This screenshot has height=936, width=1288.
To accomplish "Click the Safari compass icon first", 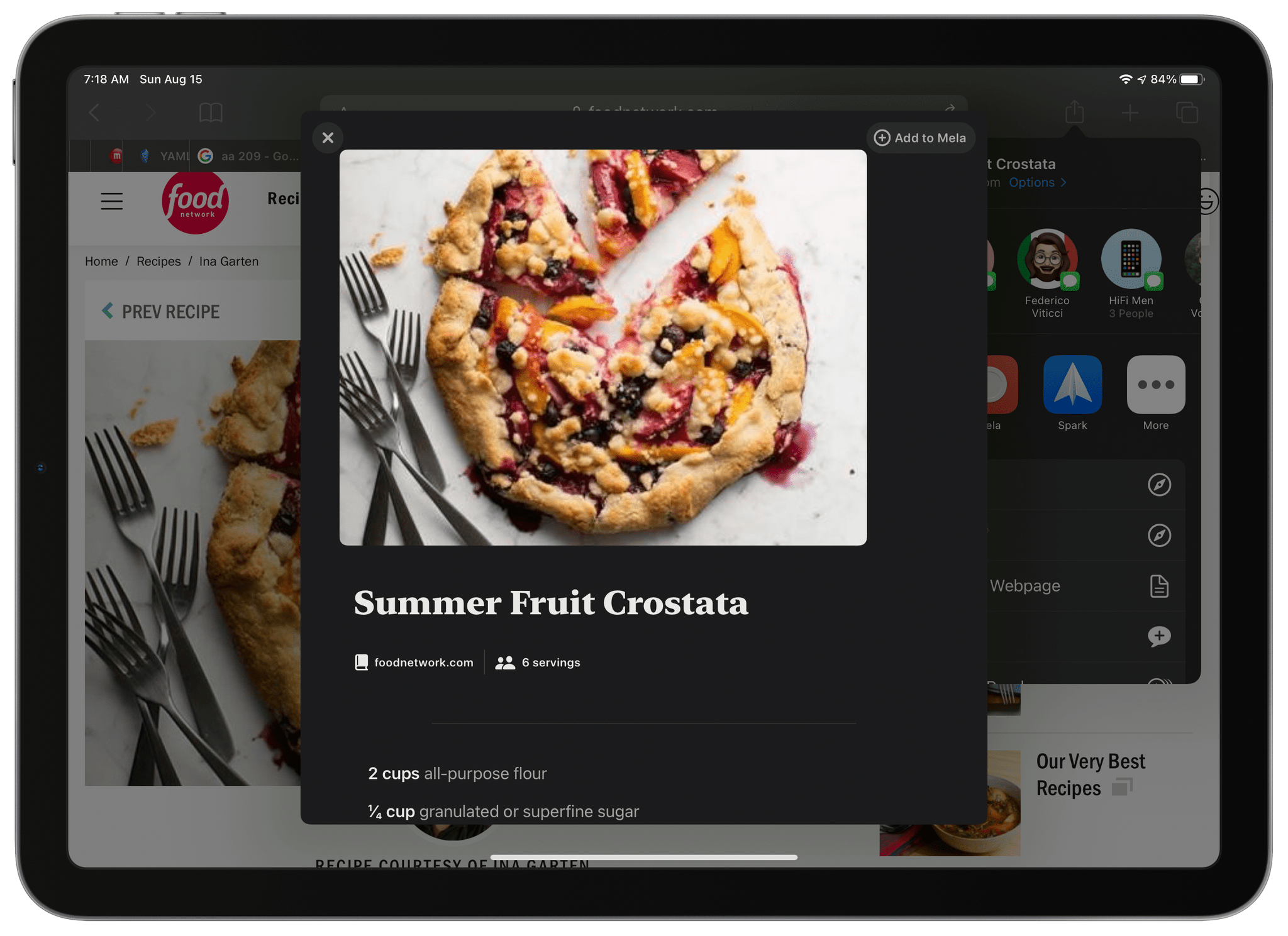I will 1159,484.
